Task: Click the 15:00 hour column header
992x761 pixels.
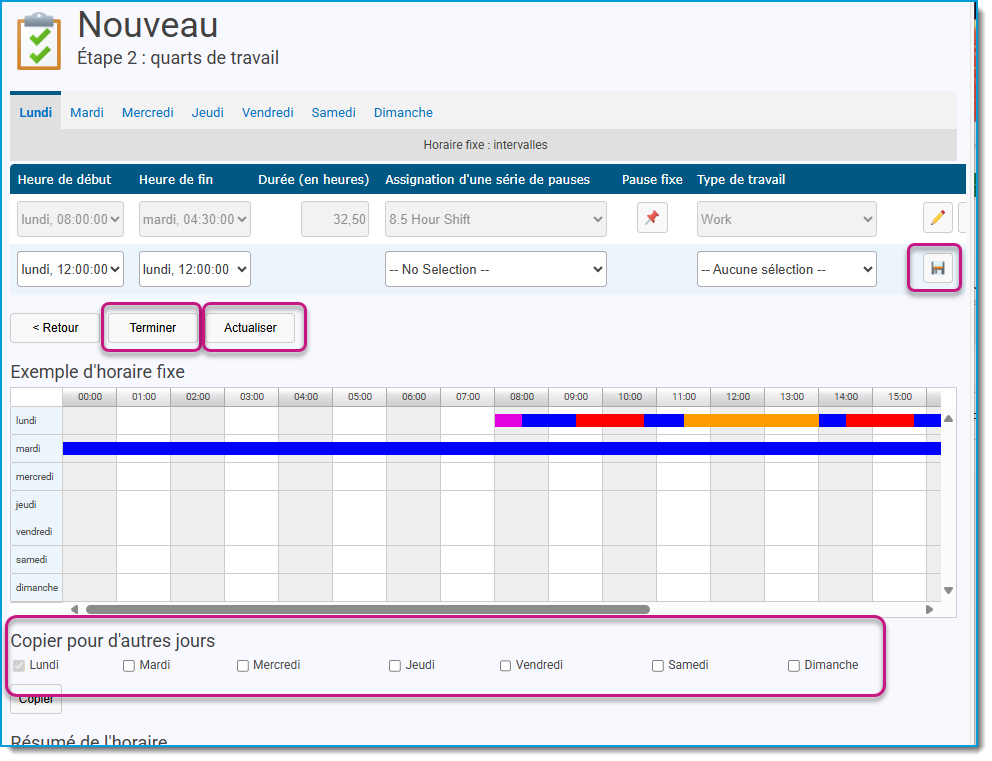Action: pyautogui.click(x=900, y=397)
